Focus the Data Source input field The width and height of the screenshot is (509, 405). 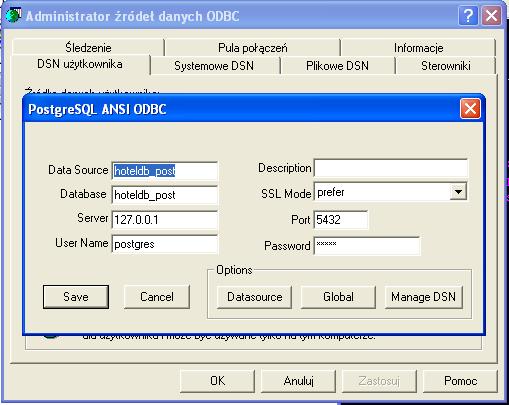165,171
